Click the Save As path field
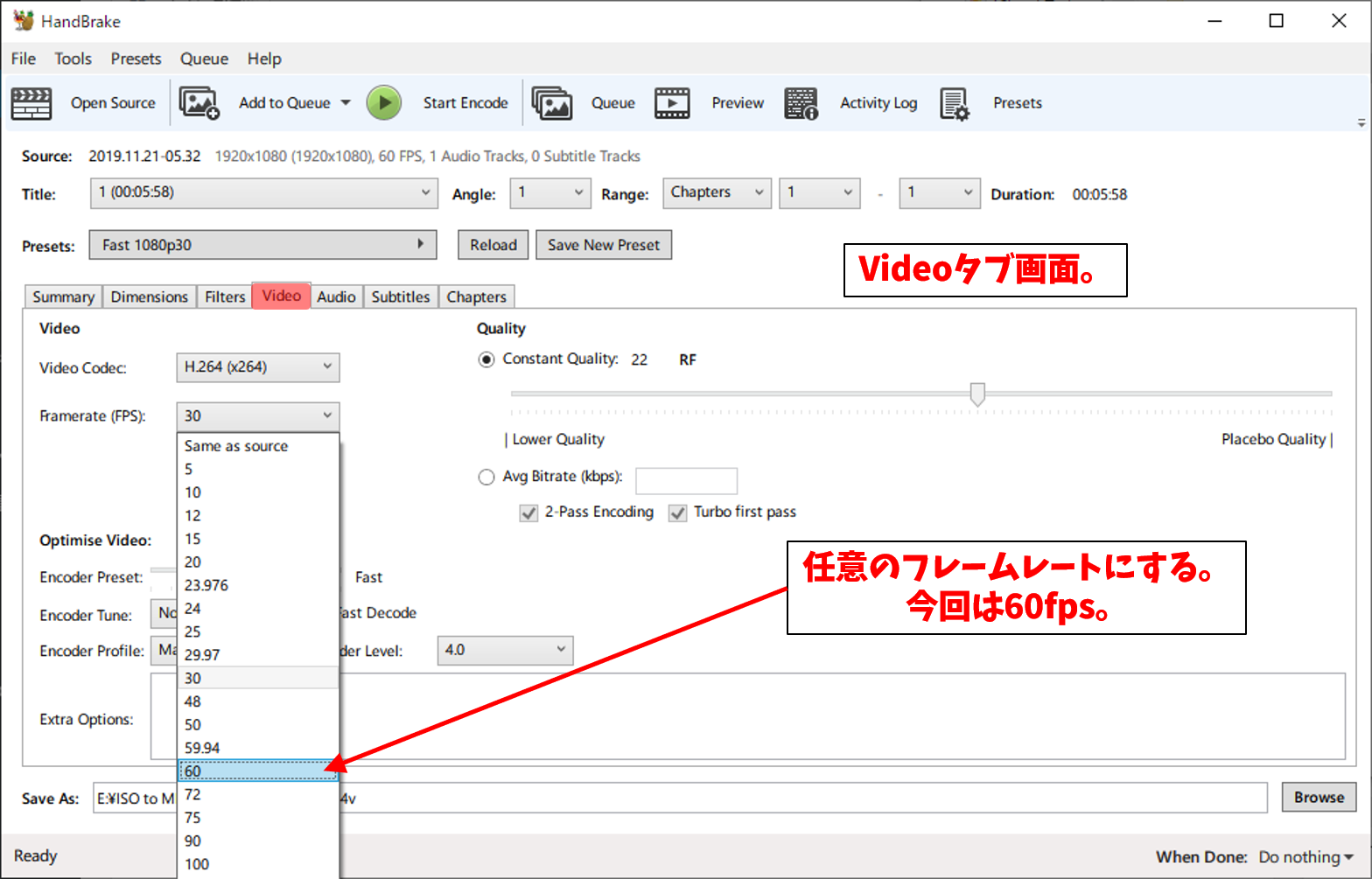Screen dimensions: 1372x879 click(680, 798)
